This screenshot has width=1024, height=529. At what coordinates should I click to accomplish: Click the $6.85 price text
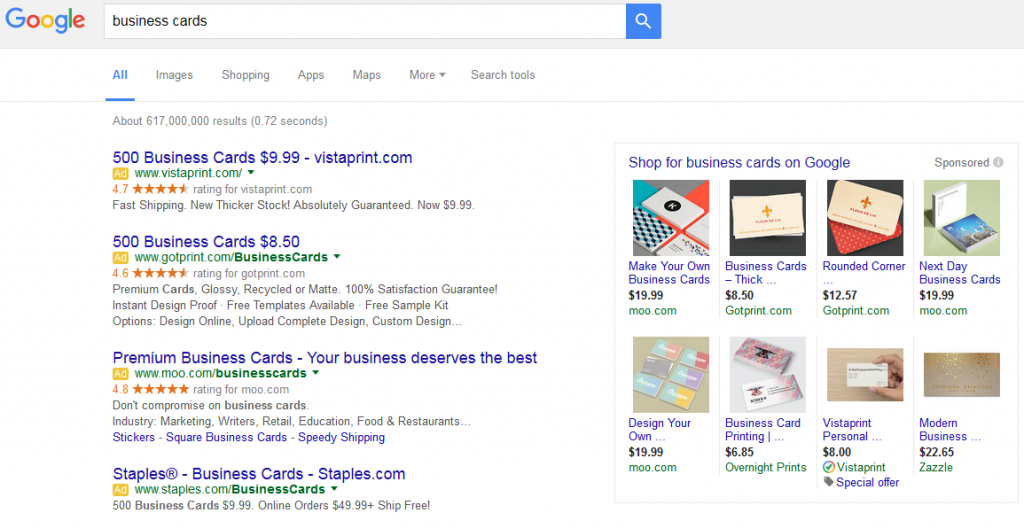(739, 452)
